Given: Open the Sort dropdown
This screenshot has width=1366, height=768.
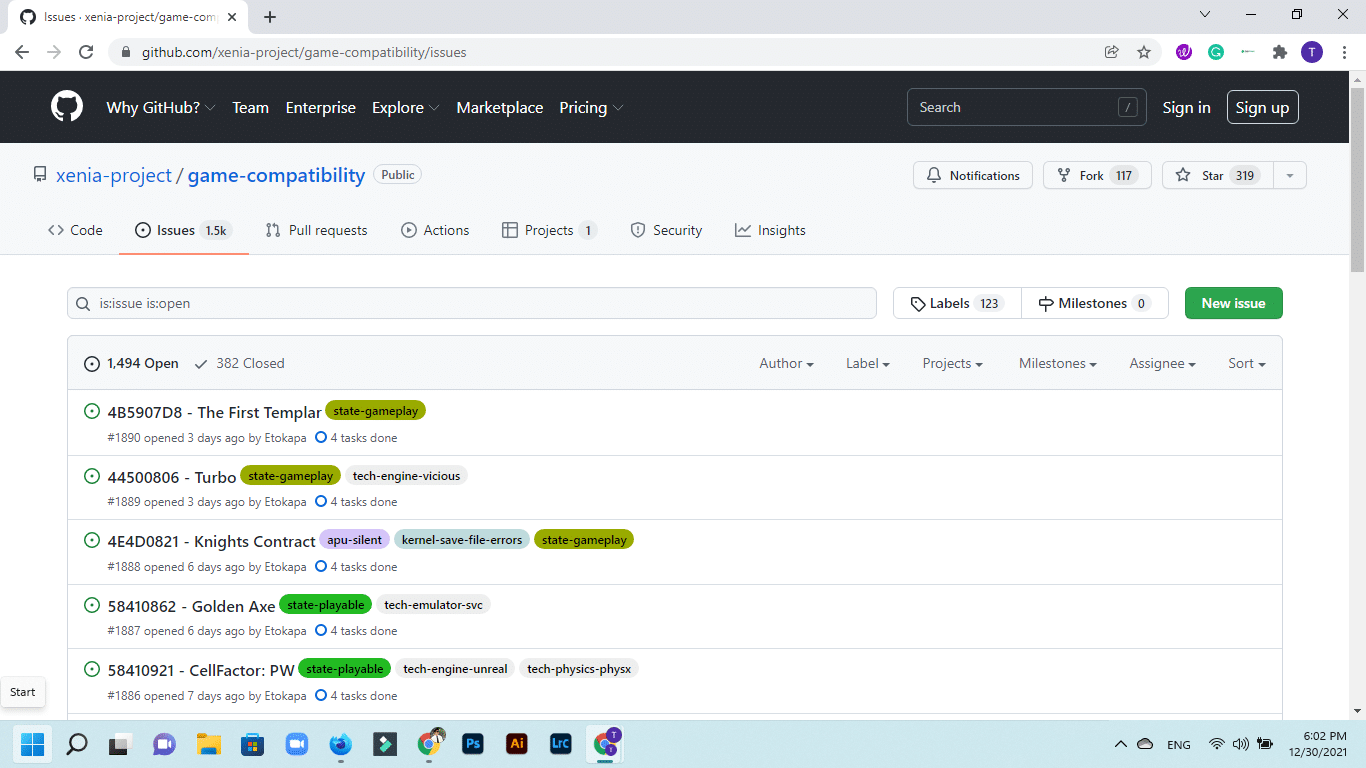Looking at the screenshot, I should coord(1247,363).
